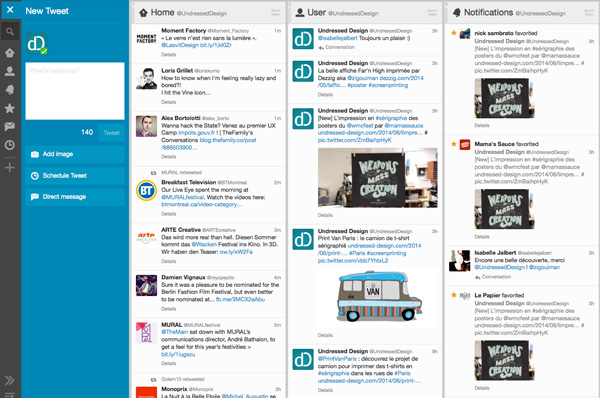This screenshot has height=398, width=600.
Task: Add a column with the plus icon
Action: (10, 167)
